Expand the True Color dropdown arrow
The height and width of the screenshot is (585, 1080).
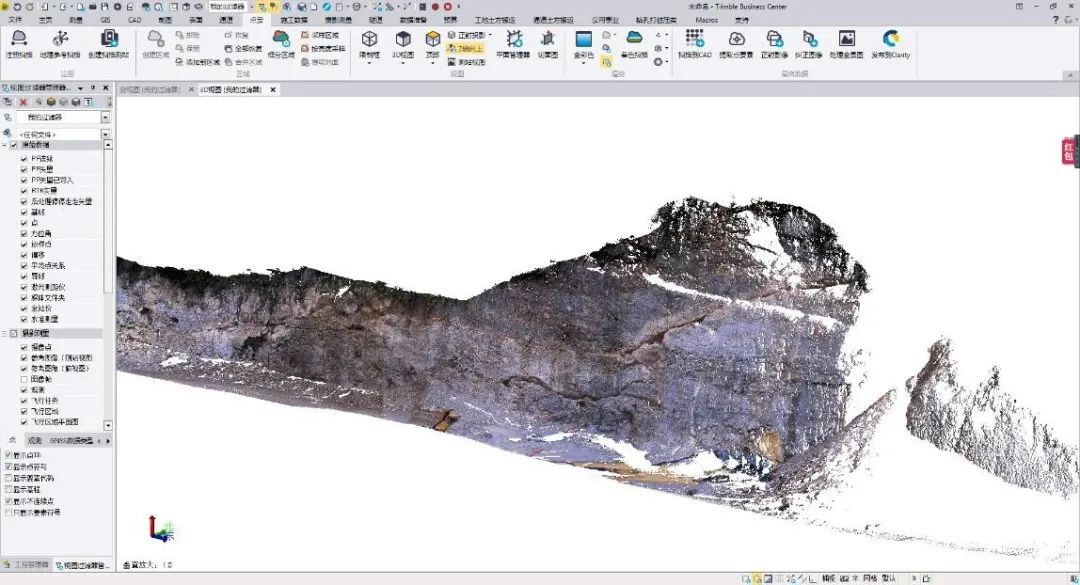(584, 63)
